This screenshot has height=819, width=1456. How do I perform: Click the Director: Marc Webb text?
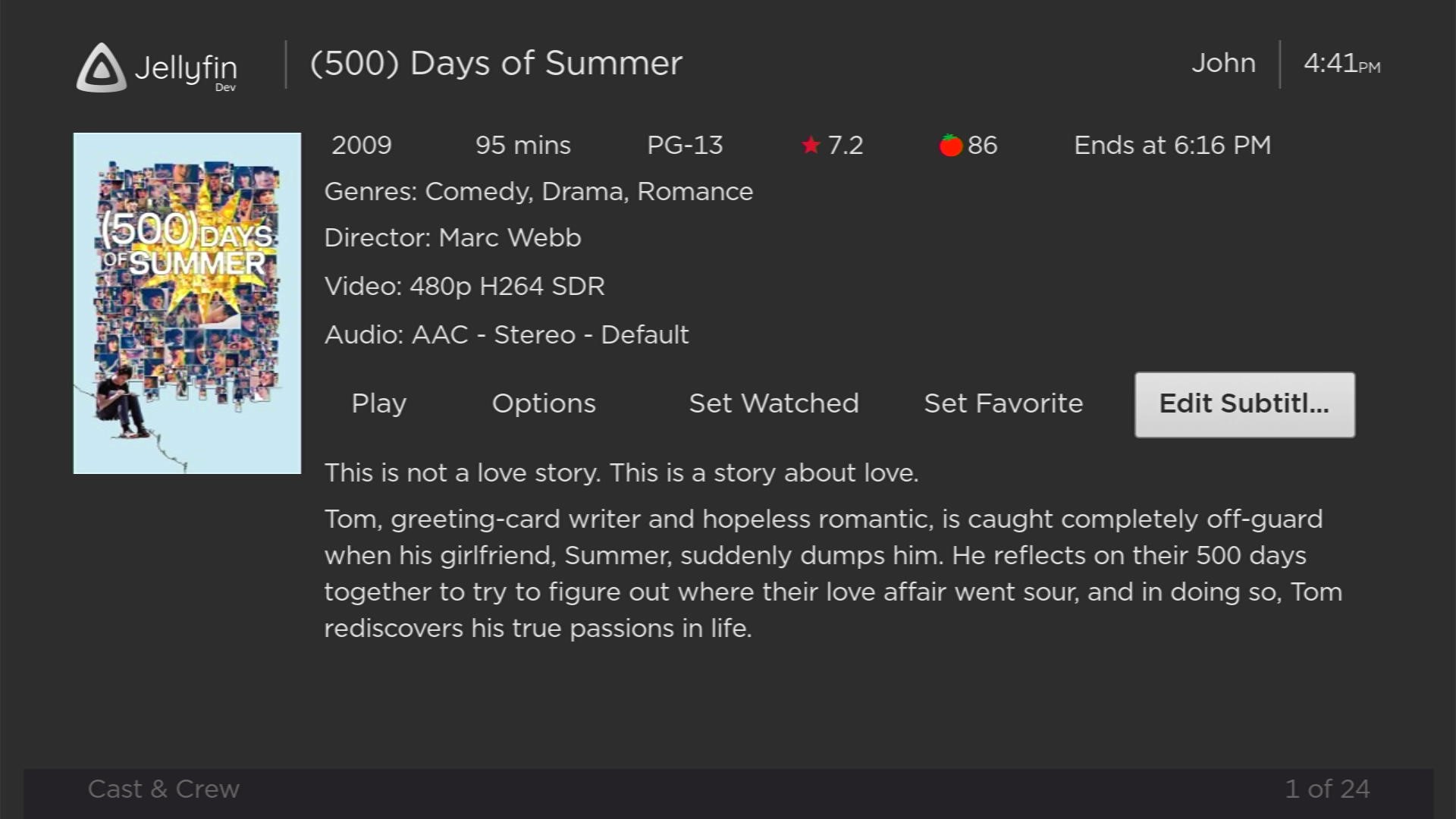pos(453,237)
